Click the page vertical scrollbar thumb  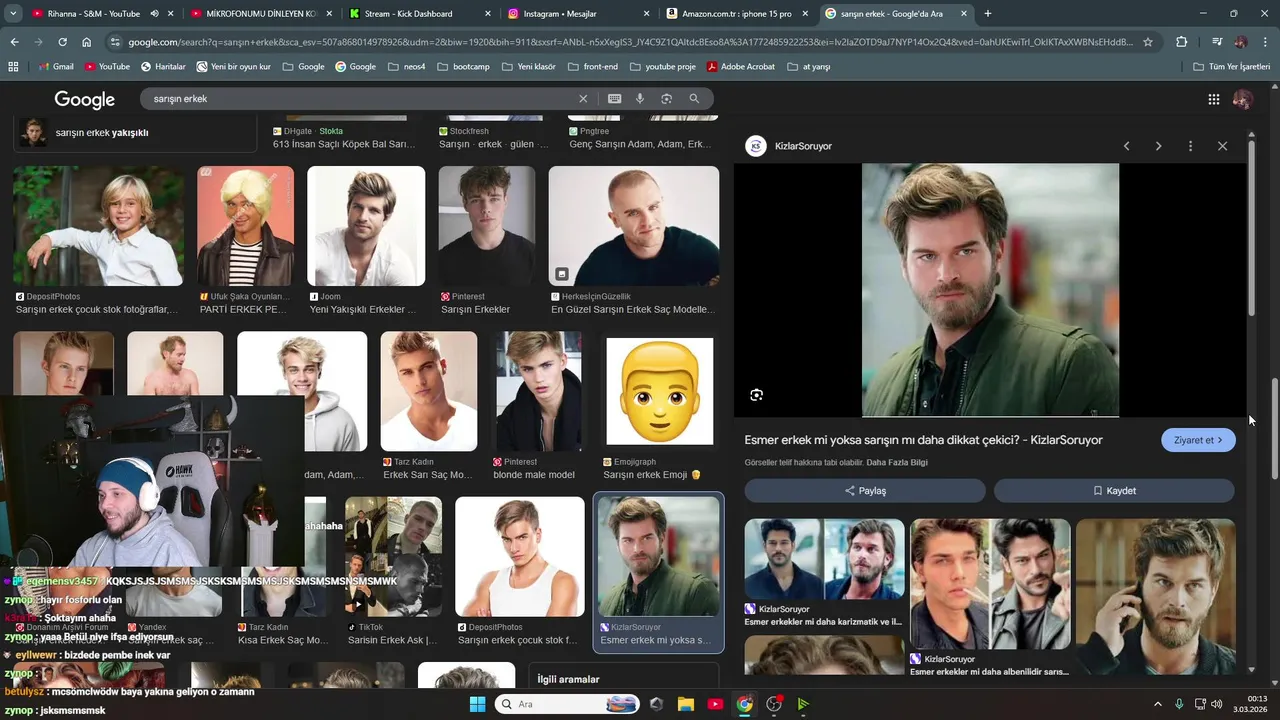(x=1274, y=430)
